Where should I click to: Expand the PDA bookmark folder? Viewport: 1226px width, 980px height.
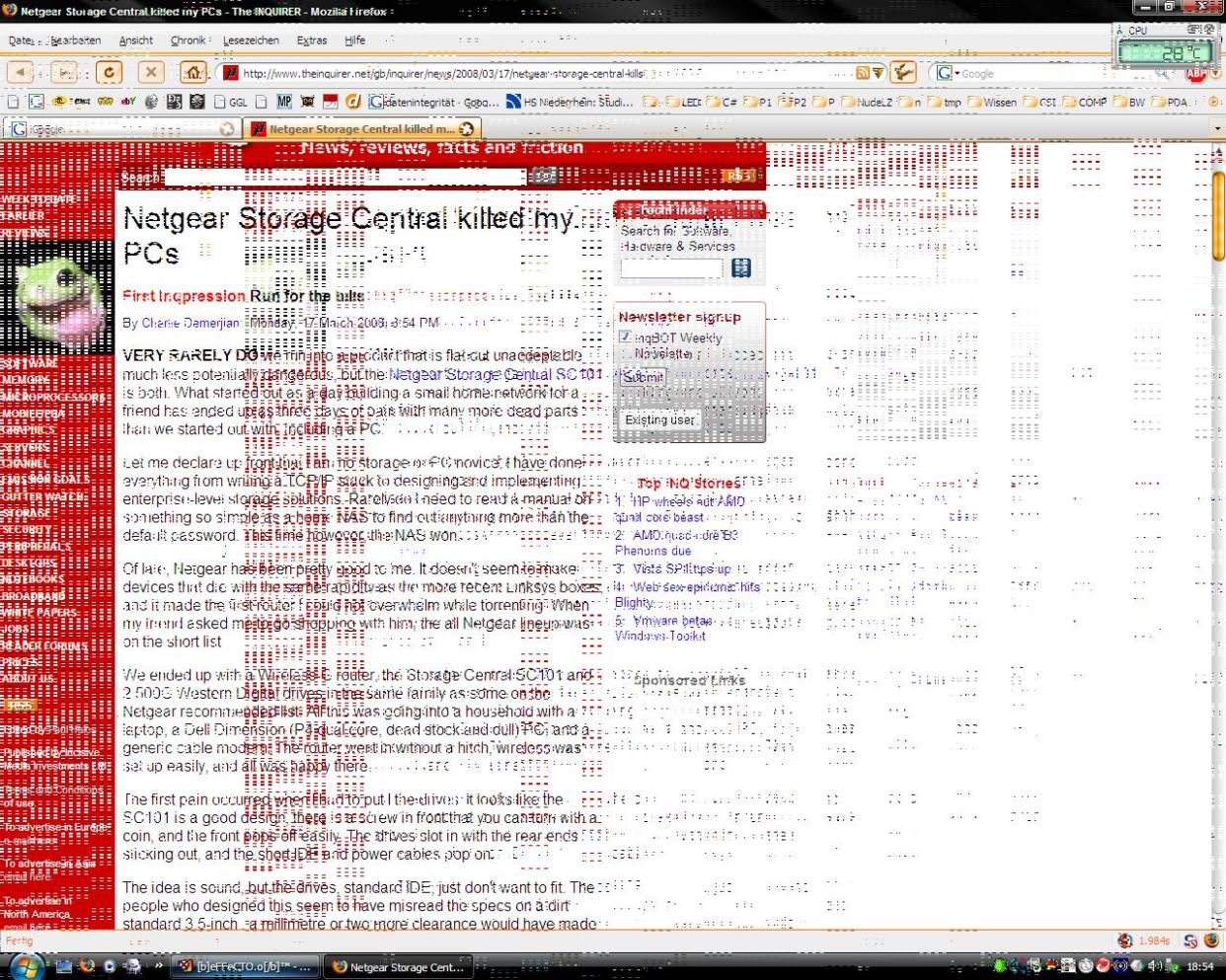click(x=1169, y=102)
